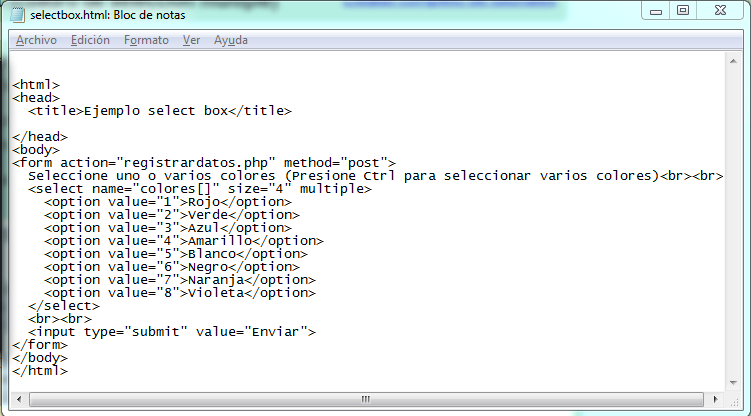Maximize the Bloc de notas window
This screenshot has height=416, width=751.
[x=683, y=11]
